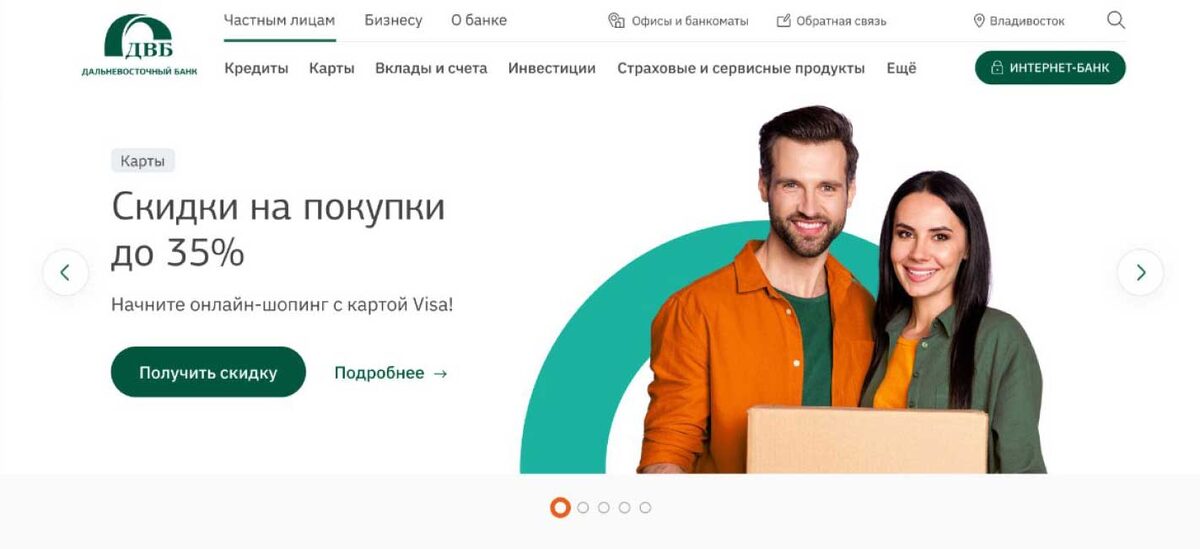1200x549 pixels.
Task: Expand the Вклады и счета menu
Action: click(431, 68)
